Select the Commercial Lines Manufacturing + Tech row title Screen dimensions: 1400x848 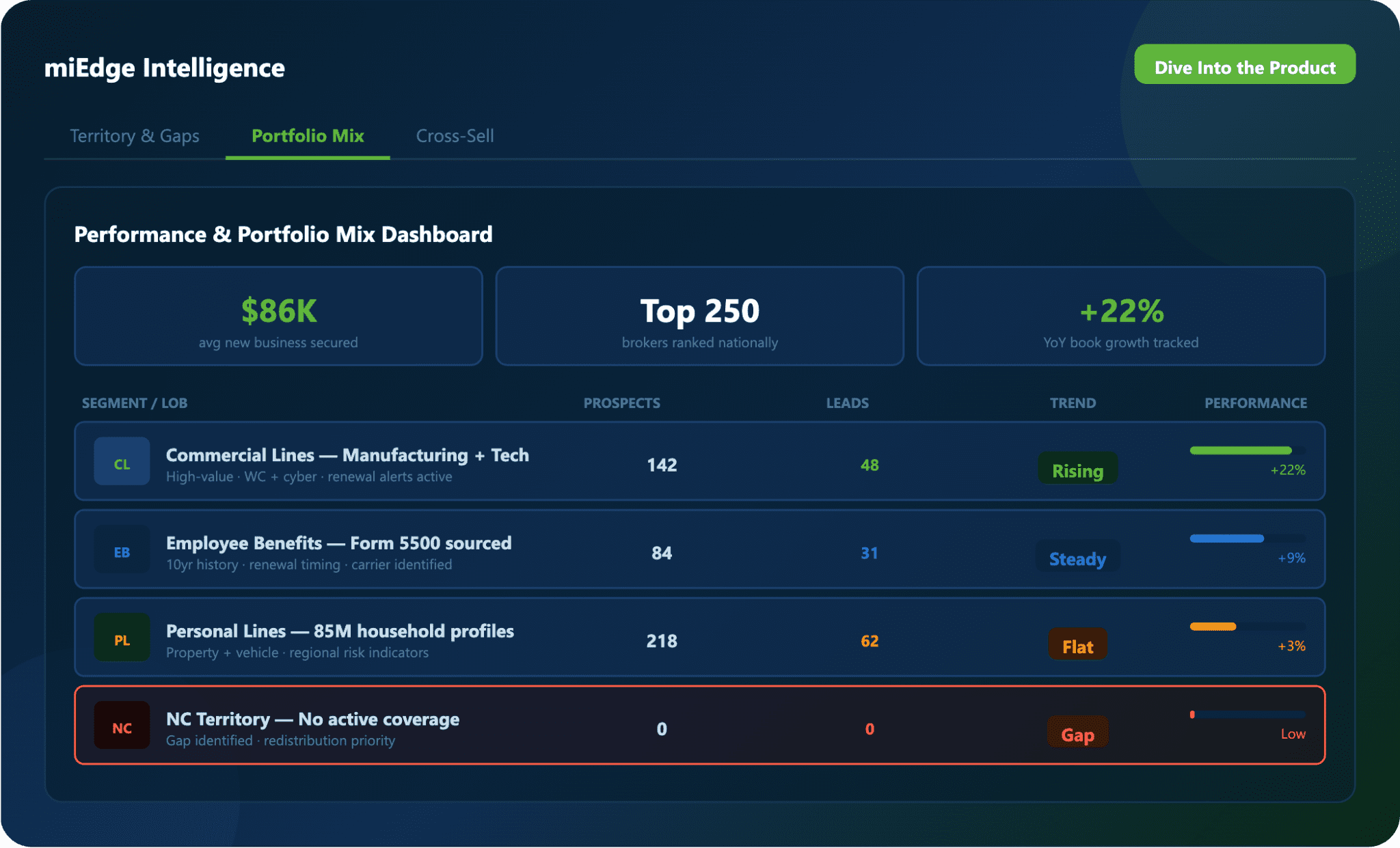coord(347,455)
